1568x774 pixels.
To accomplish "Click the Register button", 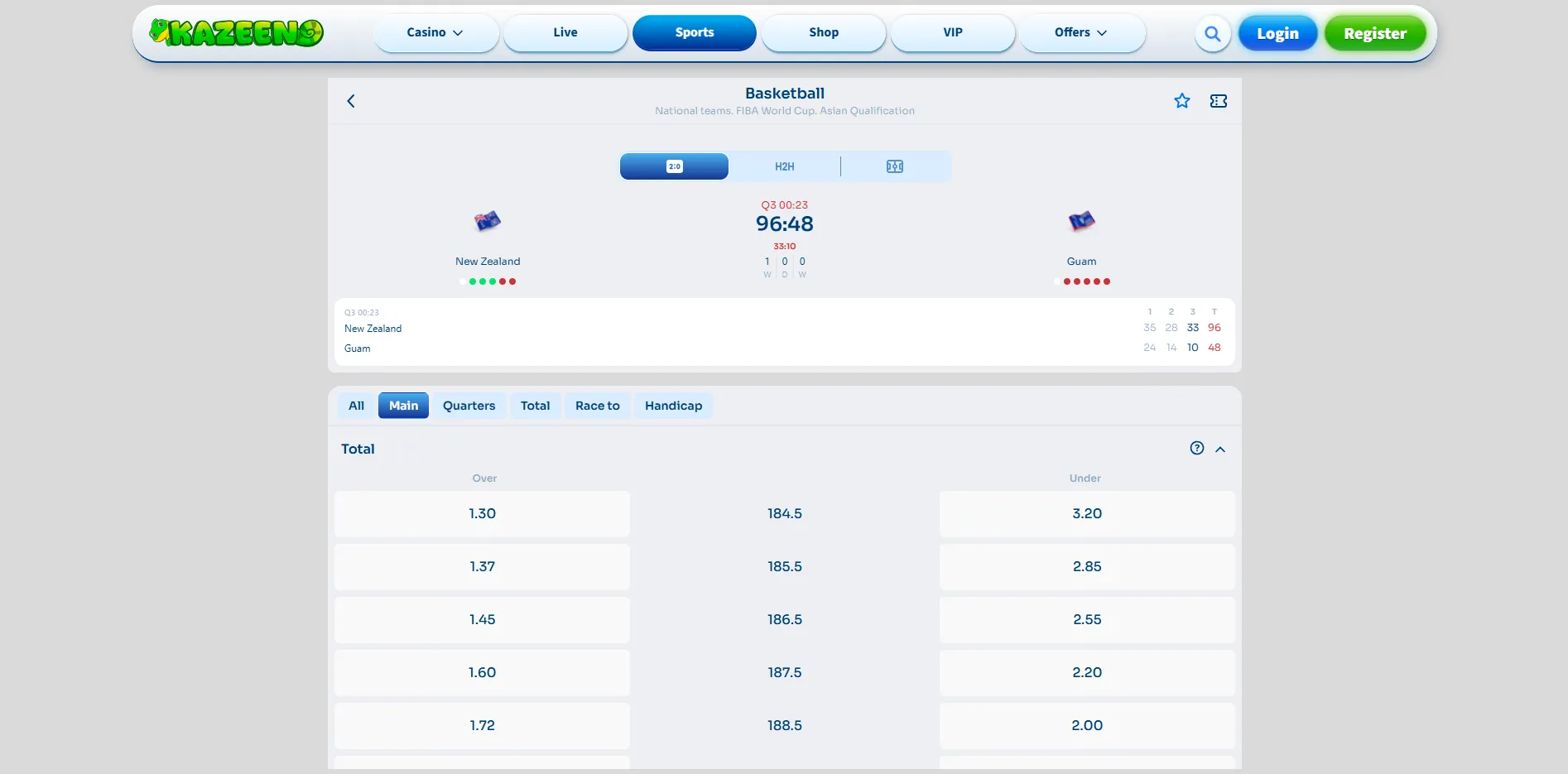I will [x=1375, y=34].
